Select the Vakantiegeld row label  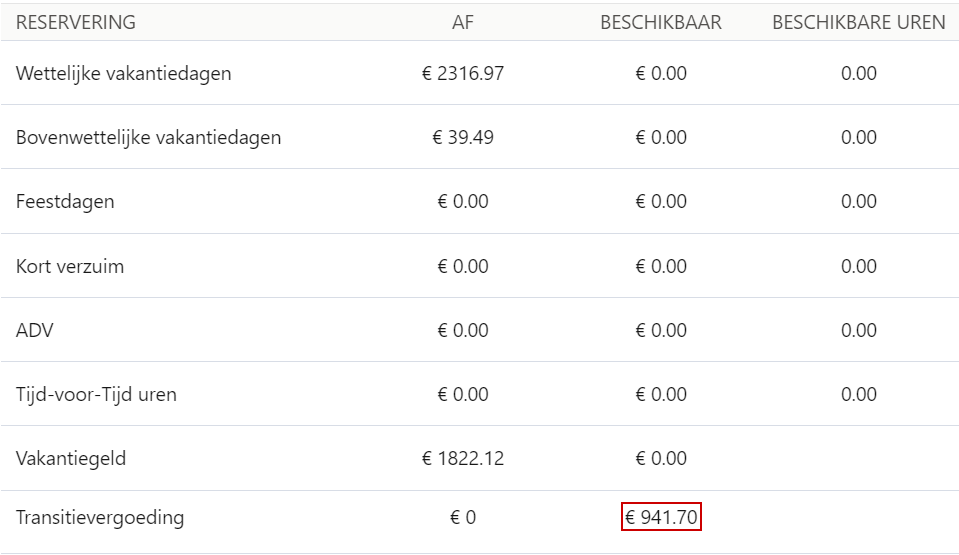[x=71, y=458]
